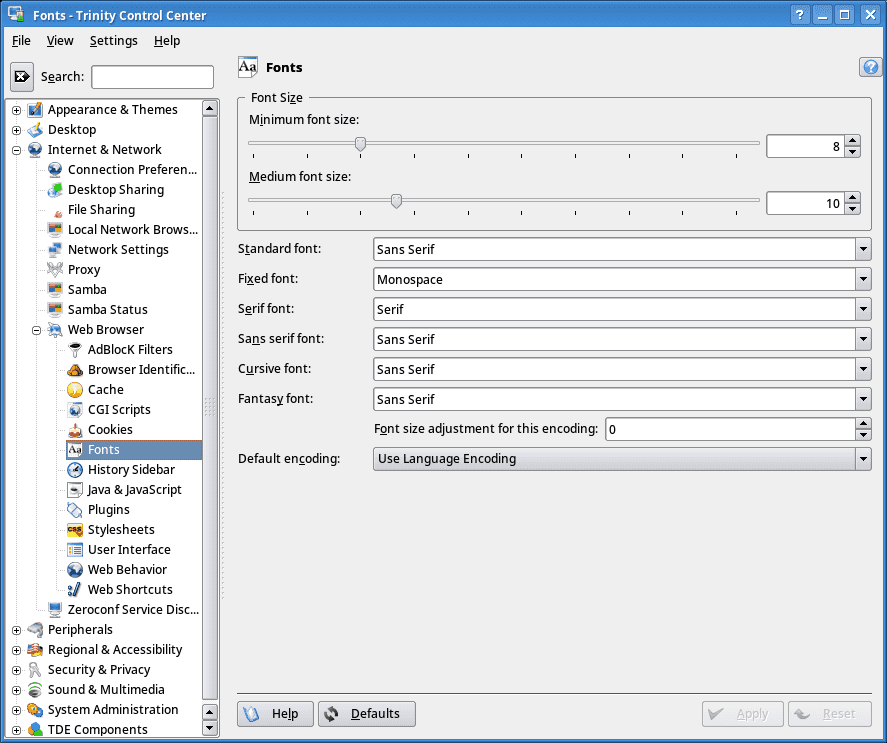The image size is (887, 743).
Task: Open the Settings menu
Action: [114, 41]
